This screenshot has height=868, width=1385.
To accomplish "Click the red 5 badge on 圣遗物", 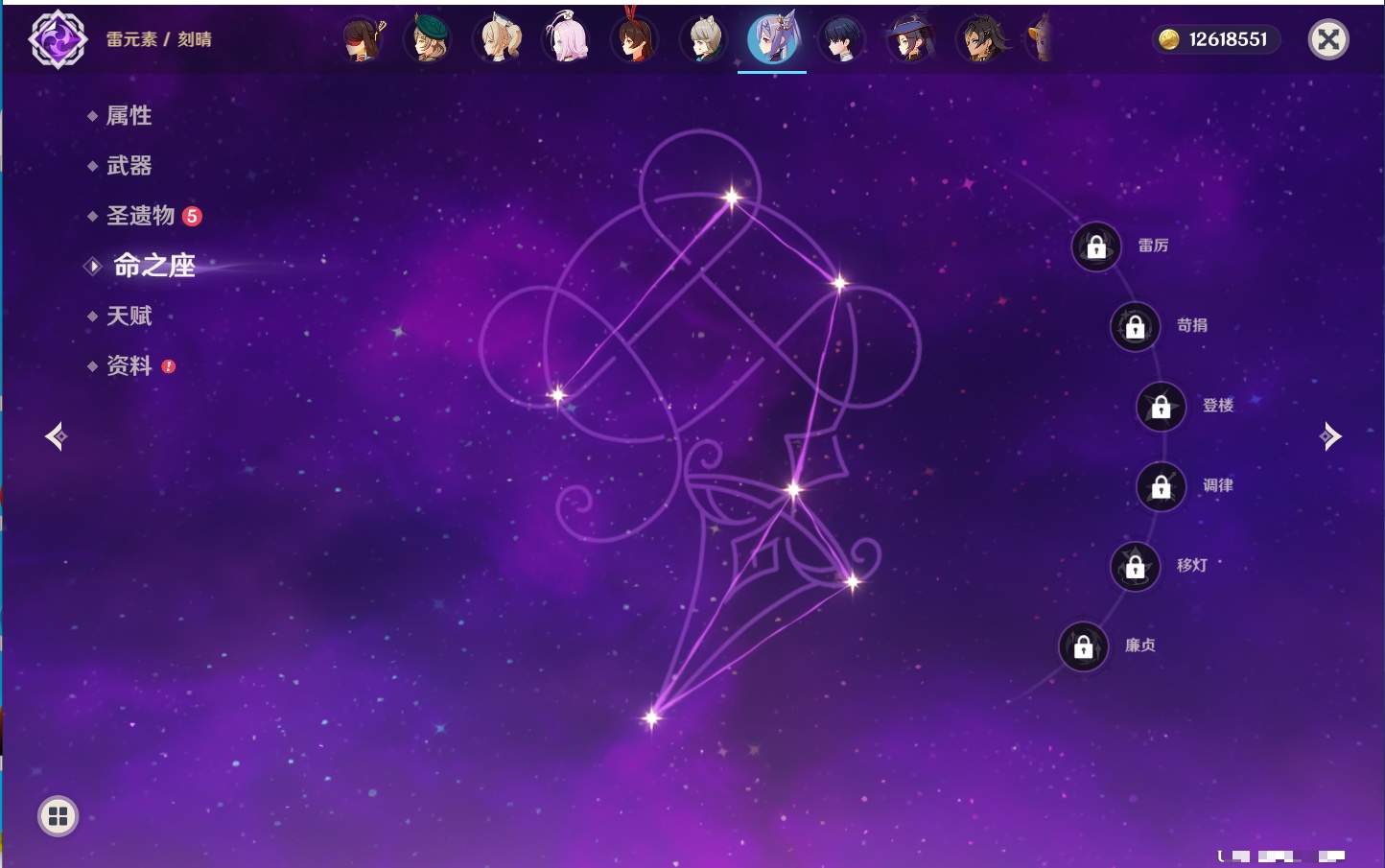I will tap(192, 216).
